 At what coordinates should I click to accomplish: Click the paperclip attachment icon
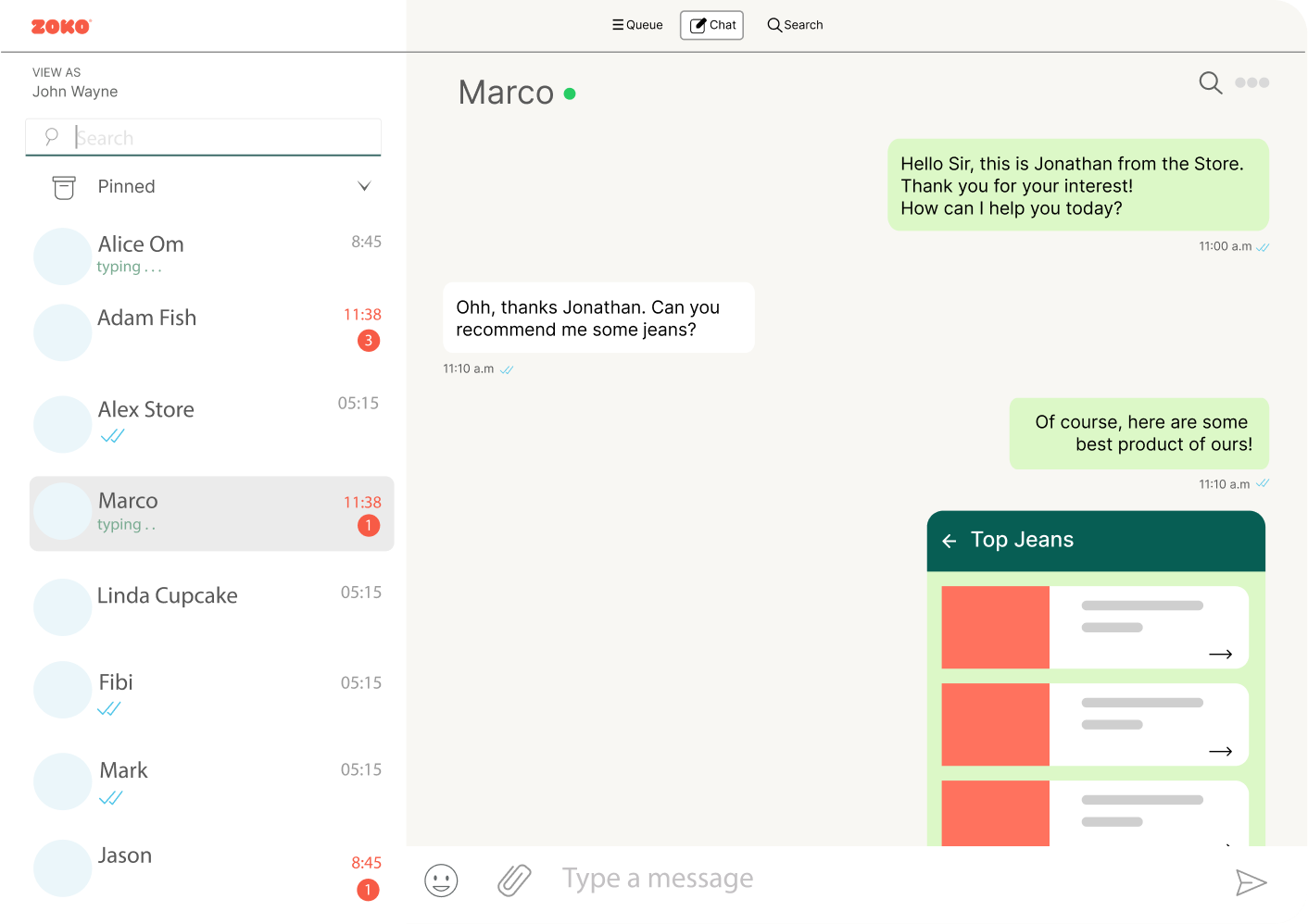click(x=514, y=880)
